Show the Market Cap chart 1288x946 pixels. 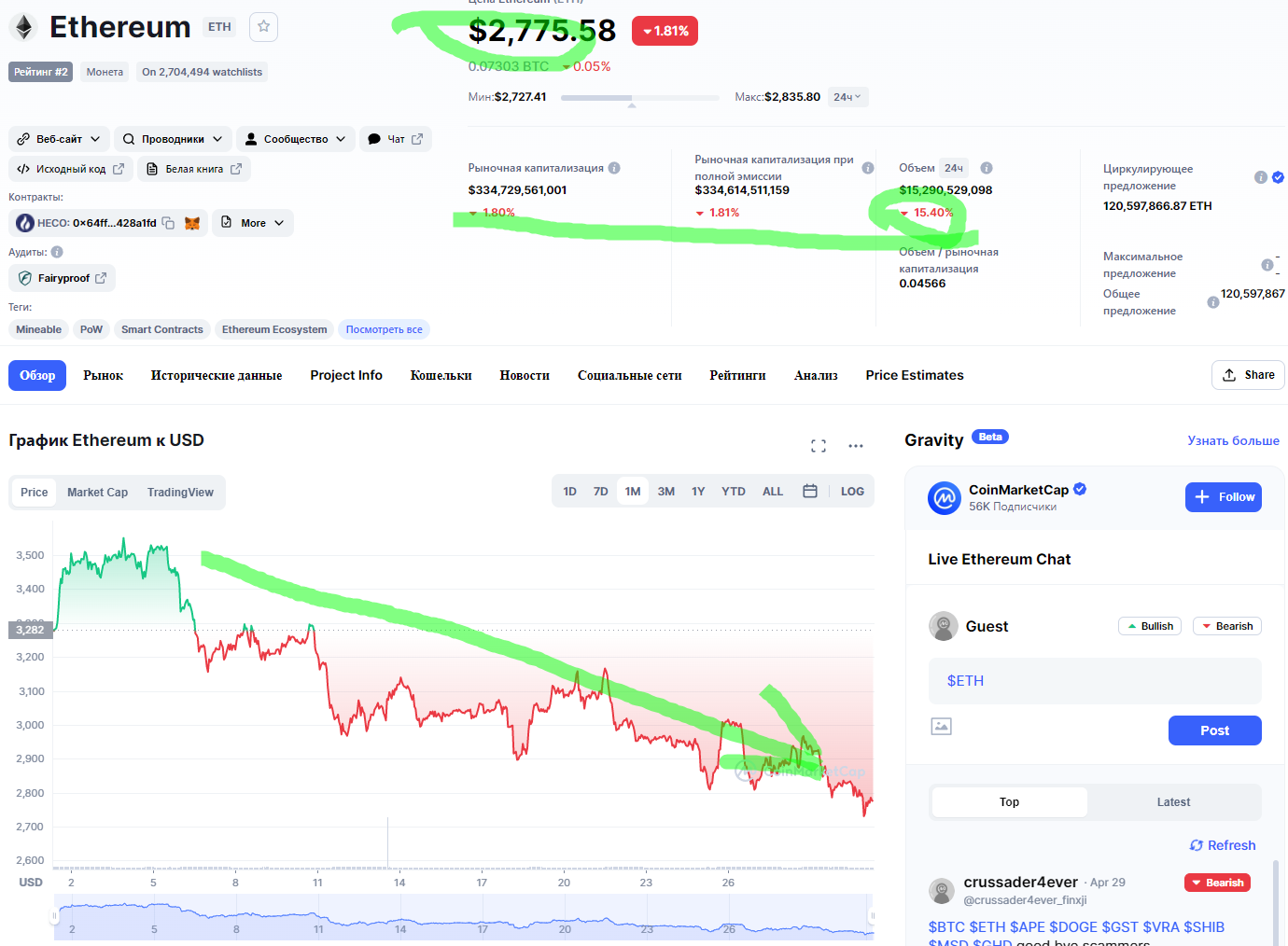[x=98, y=493]
